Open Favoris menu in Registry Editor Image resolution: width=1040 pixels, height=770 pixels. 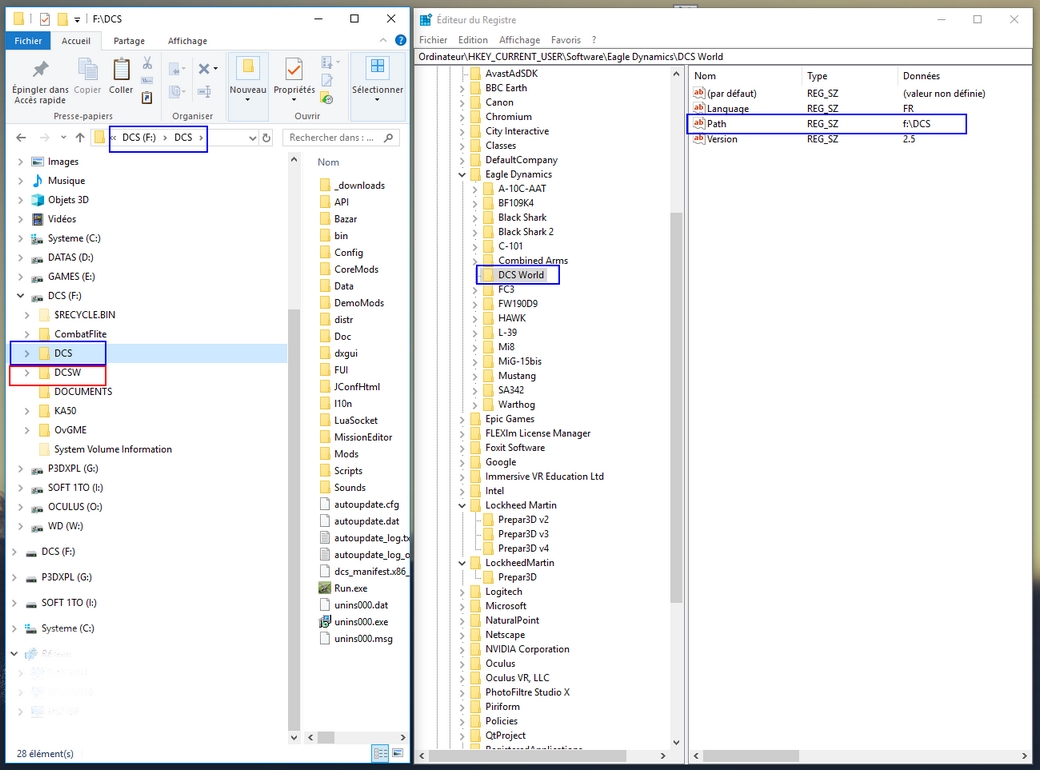(566, 40)
